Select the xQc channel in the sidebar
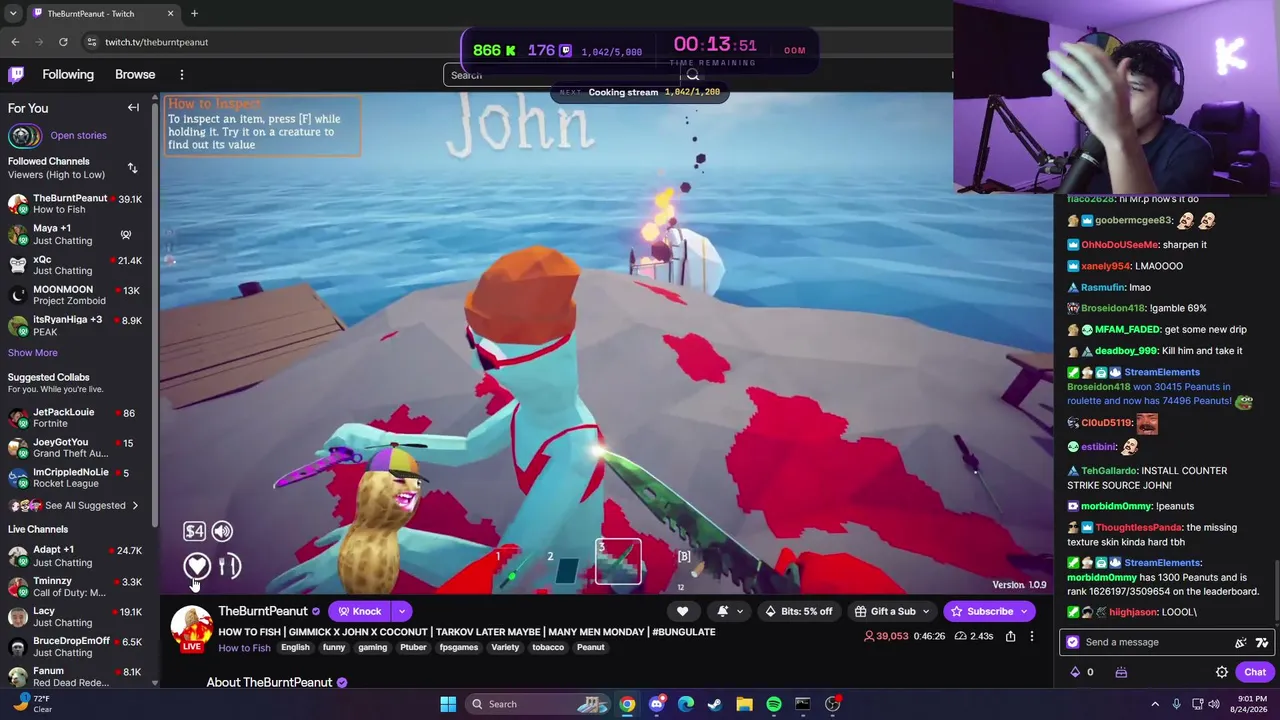 (x=78, y=265)
